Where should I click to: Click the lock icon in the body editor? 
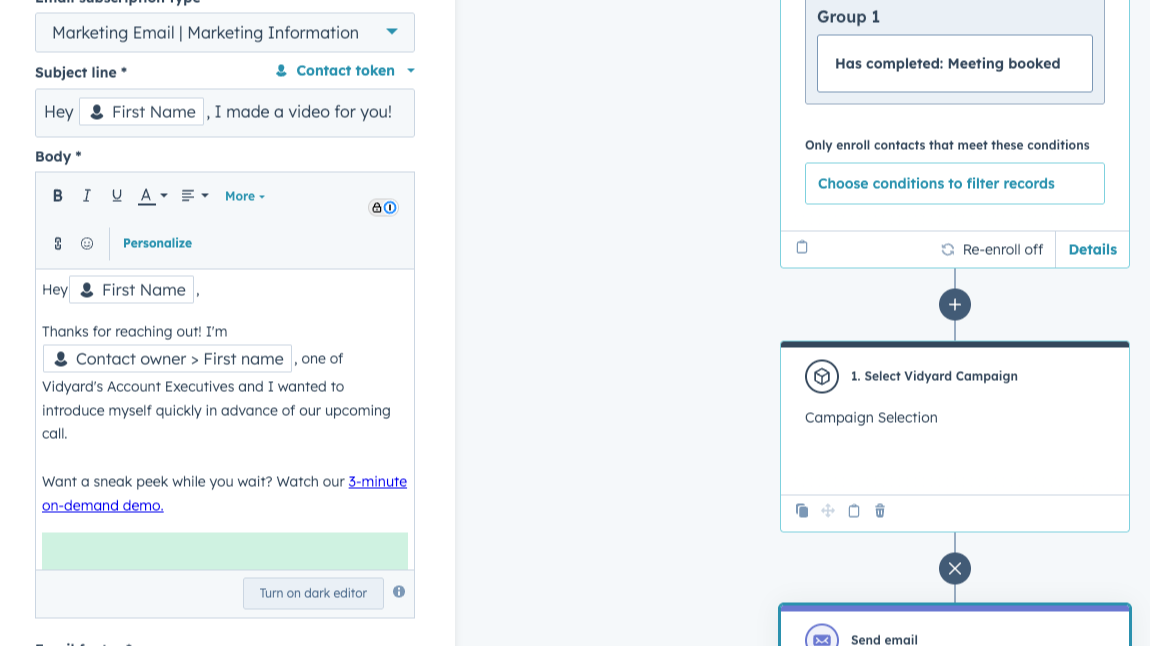(377, 207)
